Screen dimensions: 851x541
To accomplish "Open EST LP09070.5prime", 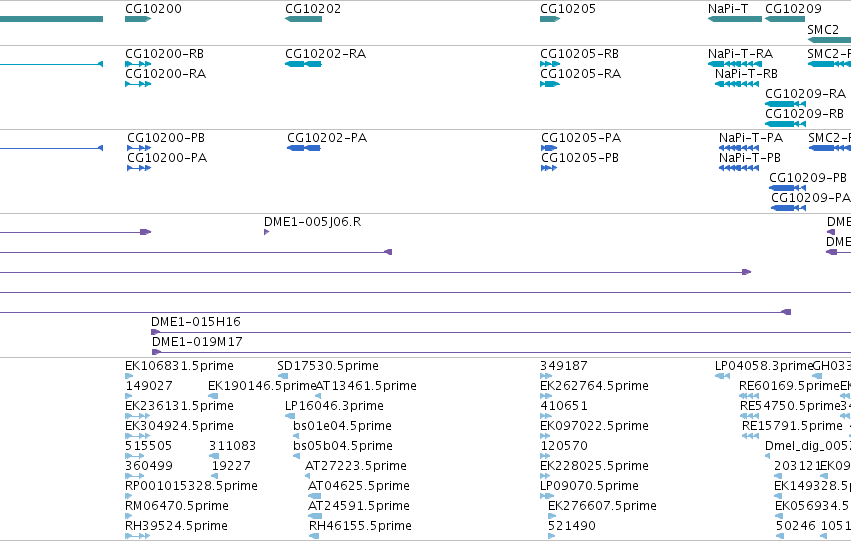I will click(x=589, y=486).
